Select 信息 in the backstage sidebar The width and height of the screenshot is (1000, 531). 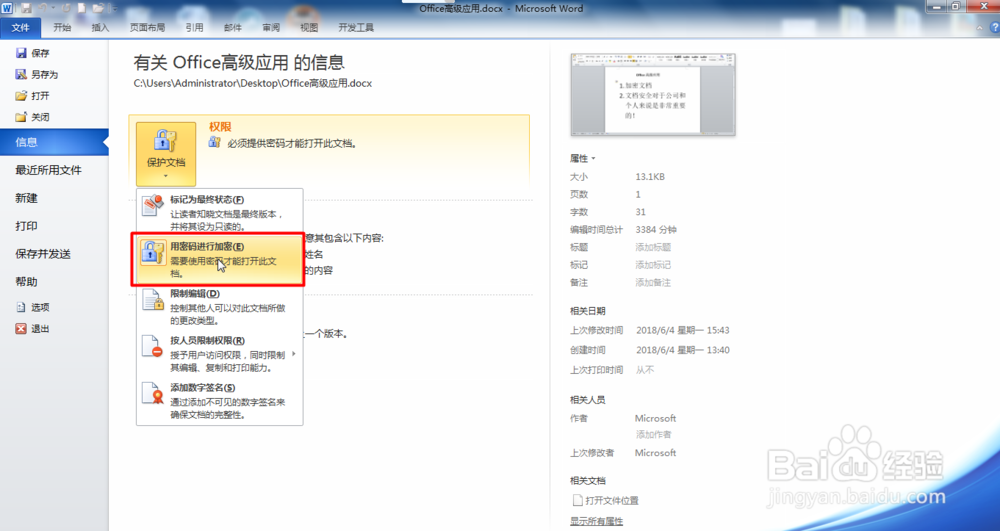tap(54, 142)
